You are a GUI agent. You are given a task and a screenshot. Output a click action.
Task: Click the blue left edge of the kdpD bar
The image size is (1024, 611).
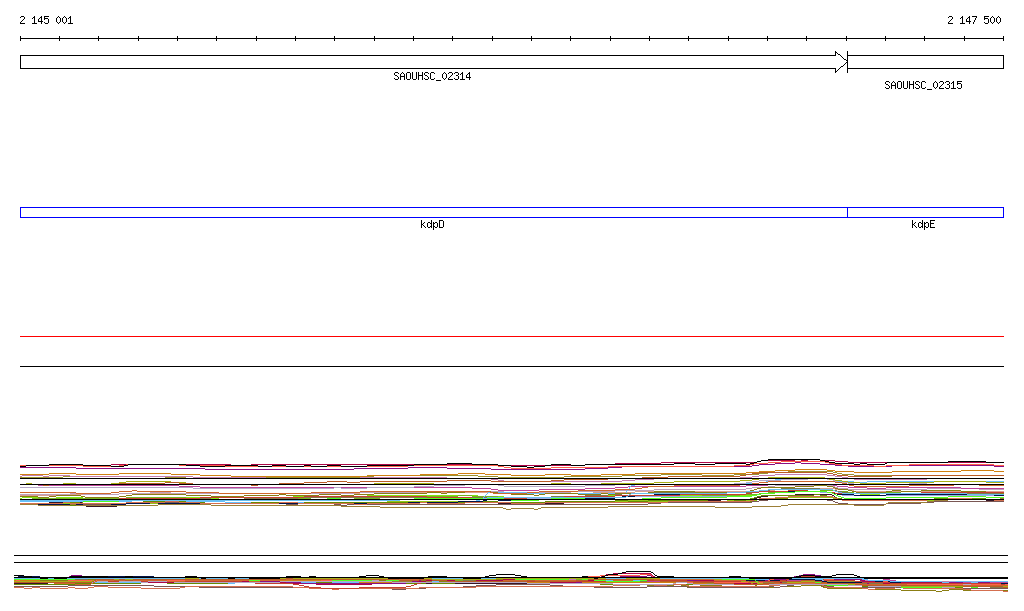pyautogui.click(x=21, y=212)
